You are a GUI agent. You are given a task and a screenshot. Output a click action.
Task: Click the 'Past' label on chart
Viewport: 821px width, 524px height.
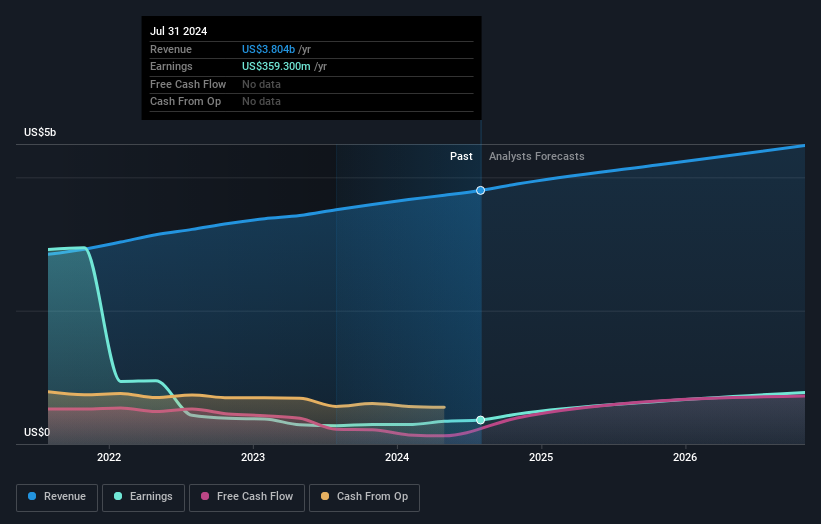[461, 157]
